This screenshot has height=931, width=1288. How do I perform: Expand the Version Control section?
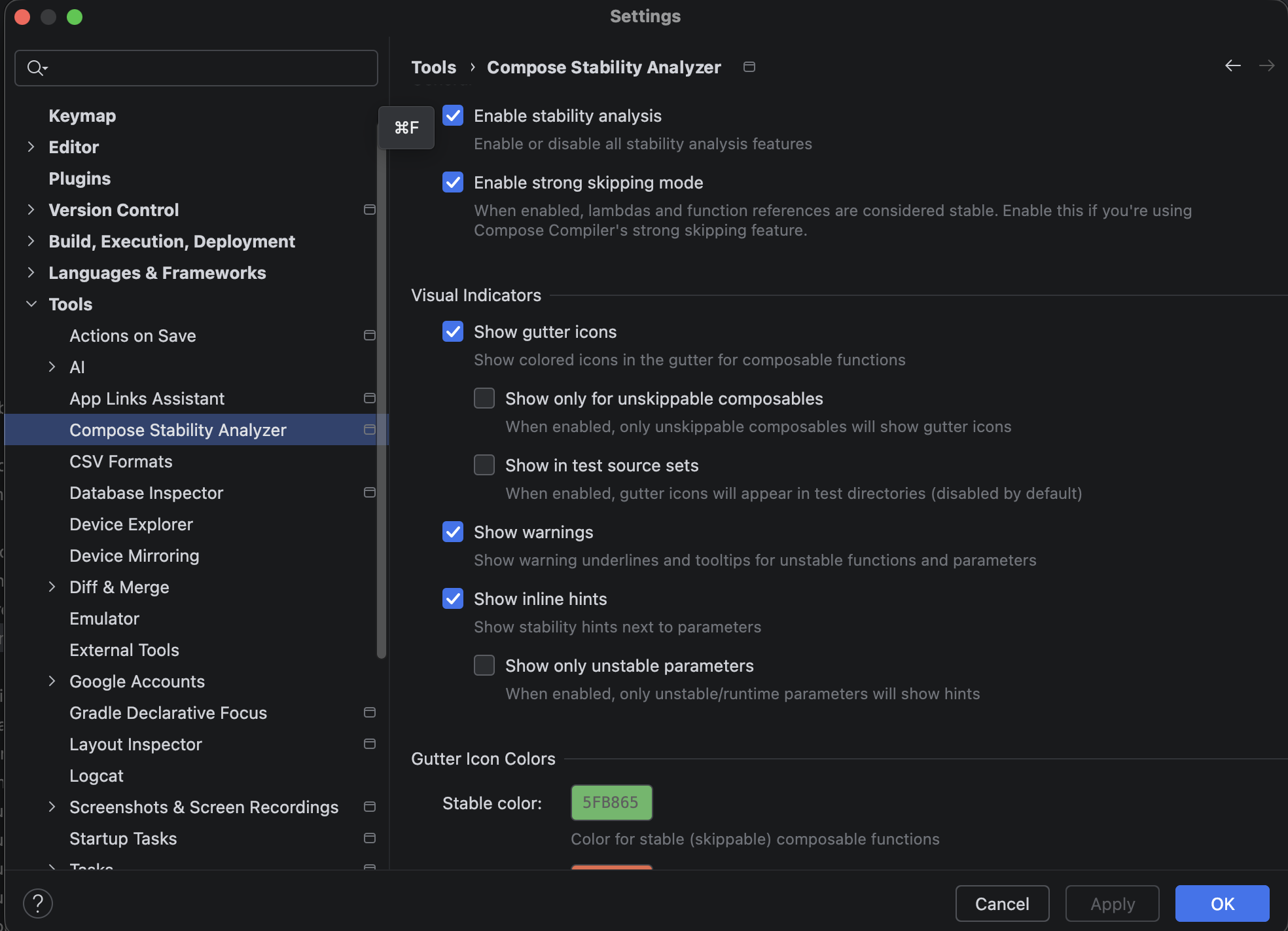(31, 210)
